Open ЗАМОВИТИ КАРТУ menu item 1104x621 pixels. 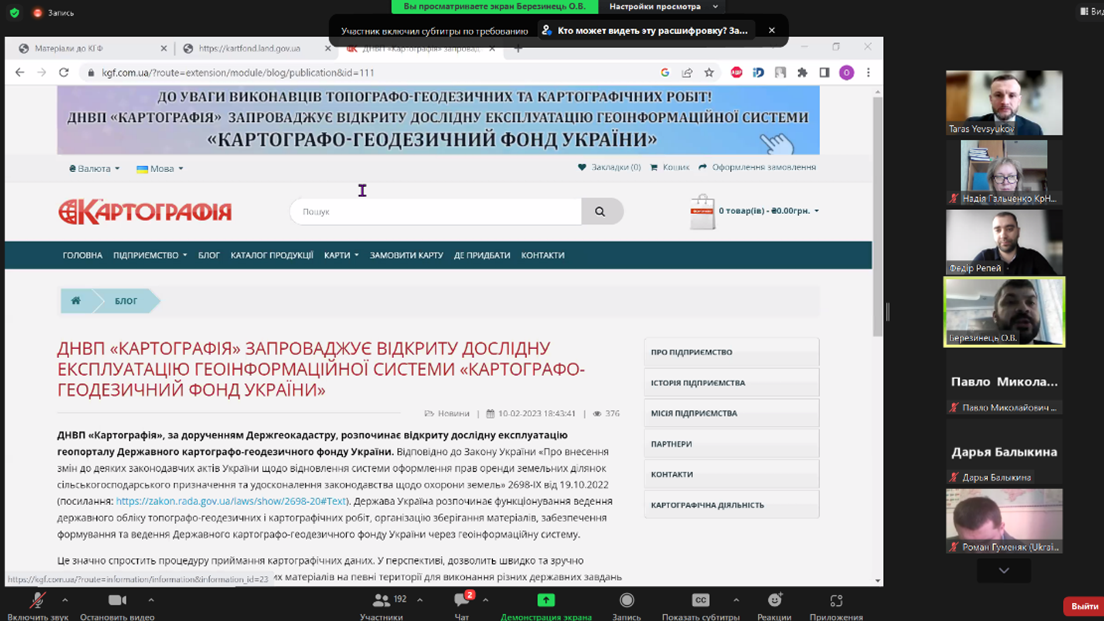pos(406,255)
